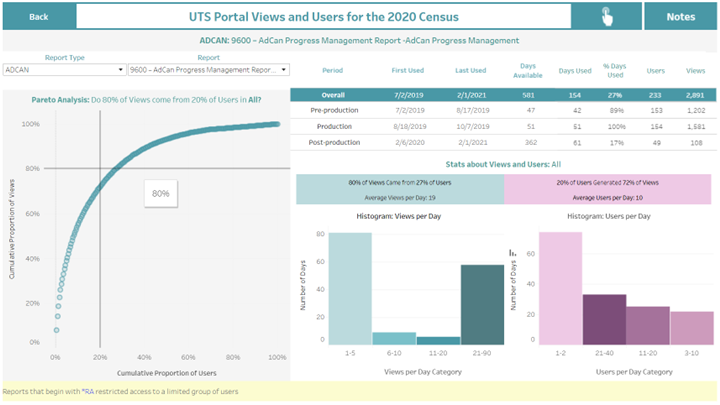Click the 6-10 bar in Views per Day histogram
The height and width of the screenshot is (405, 720).
394,338
